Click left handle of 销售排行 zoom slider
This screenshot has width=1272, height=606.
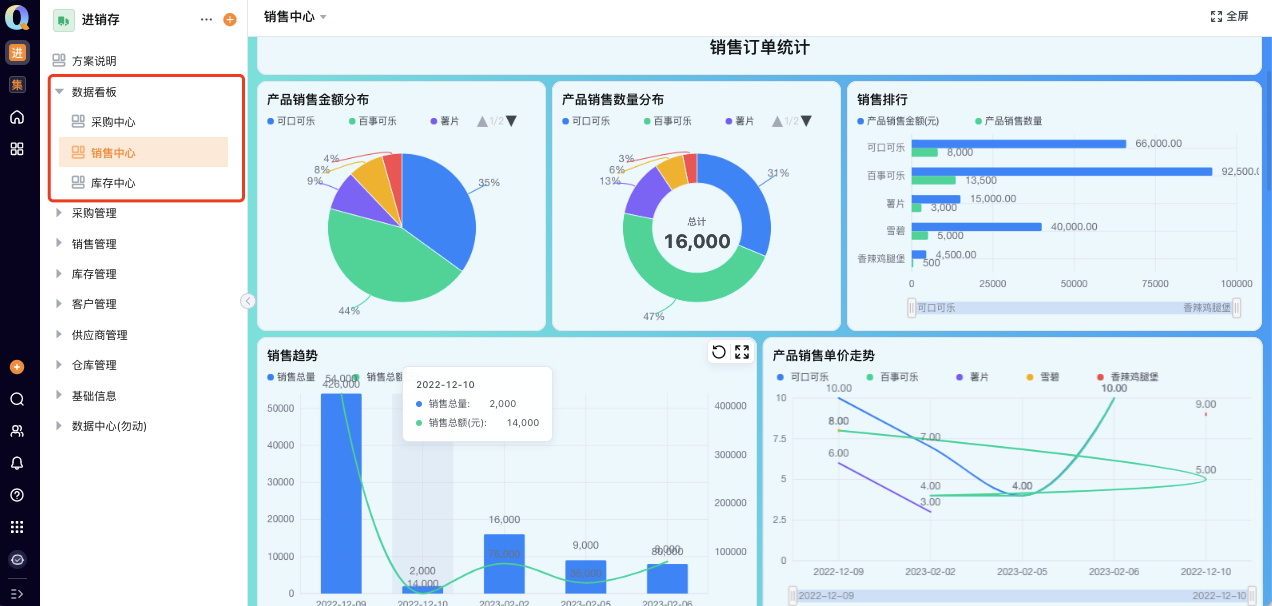(911, 308)
